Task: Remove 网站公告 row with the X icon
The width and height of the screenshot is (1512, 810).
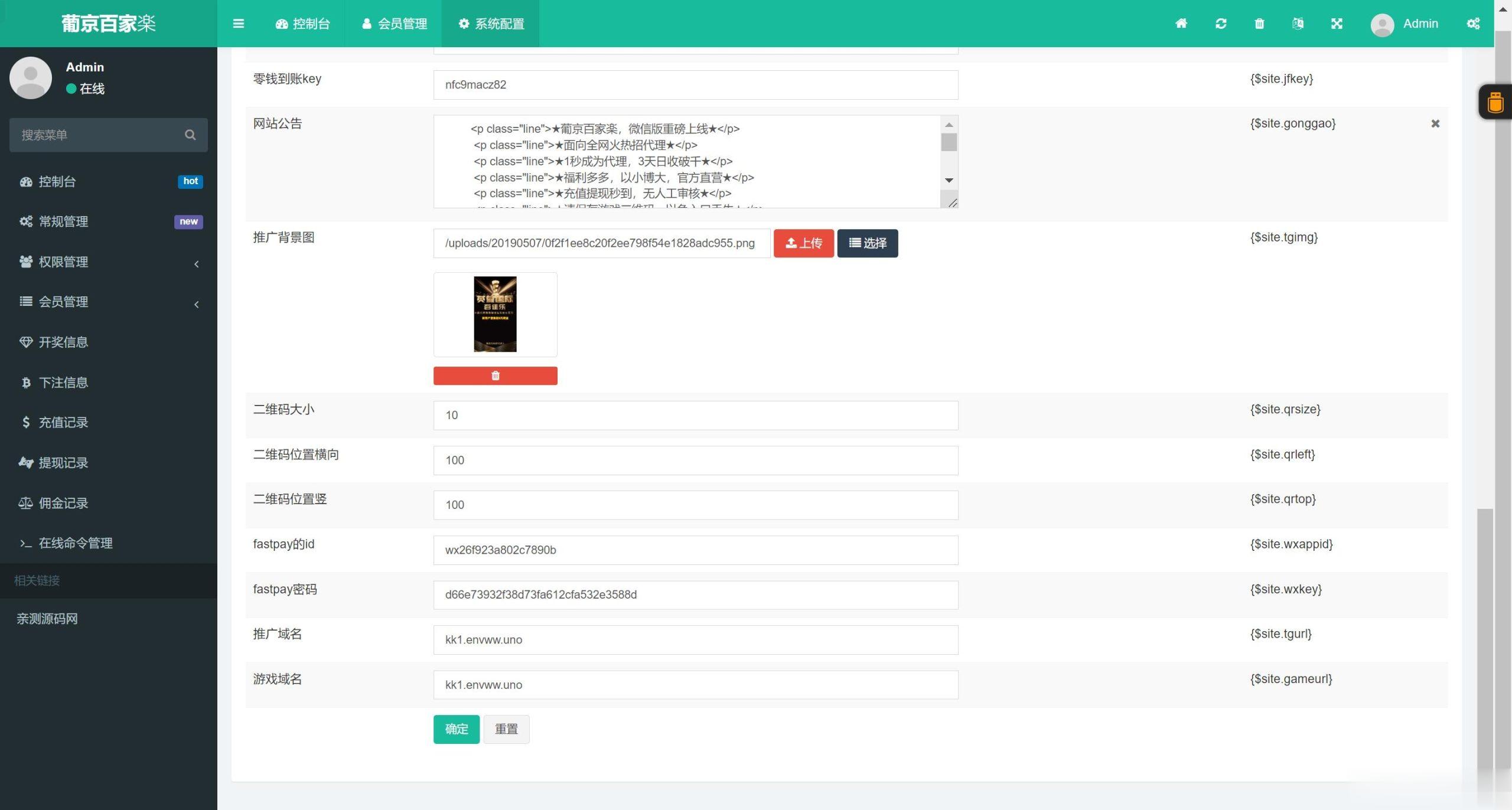Action: pyautogui.click(x=1435, y=123)
